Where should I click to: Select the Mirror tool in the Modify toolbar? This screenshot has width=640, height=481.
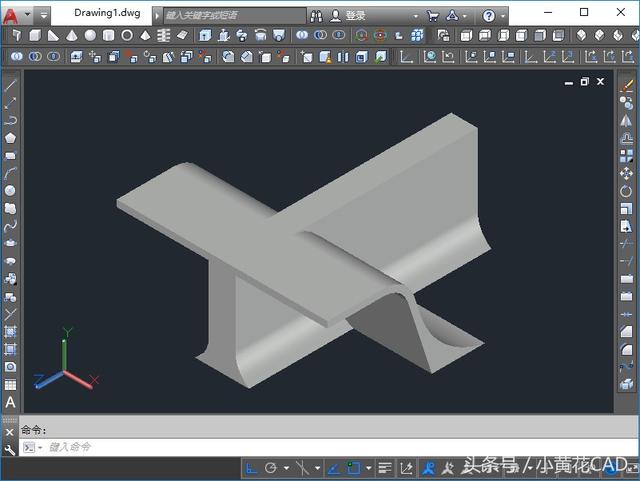click(627, 121)
